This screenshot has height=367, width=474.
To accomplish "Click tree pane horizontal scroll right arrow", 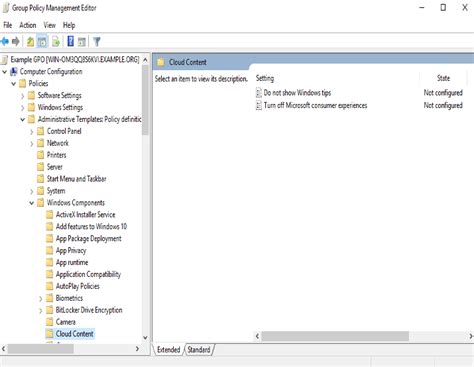I will coord(137,349).
